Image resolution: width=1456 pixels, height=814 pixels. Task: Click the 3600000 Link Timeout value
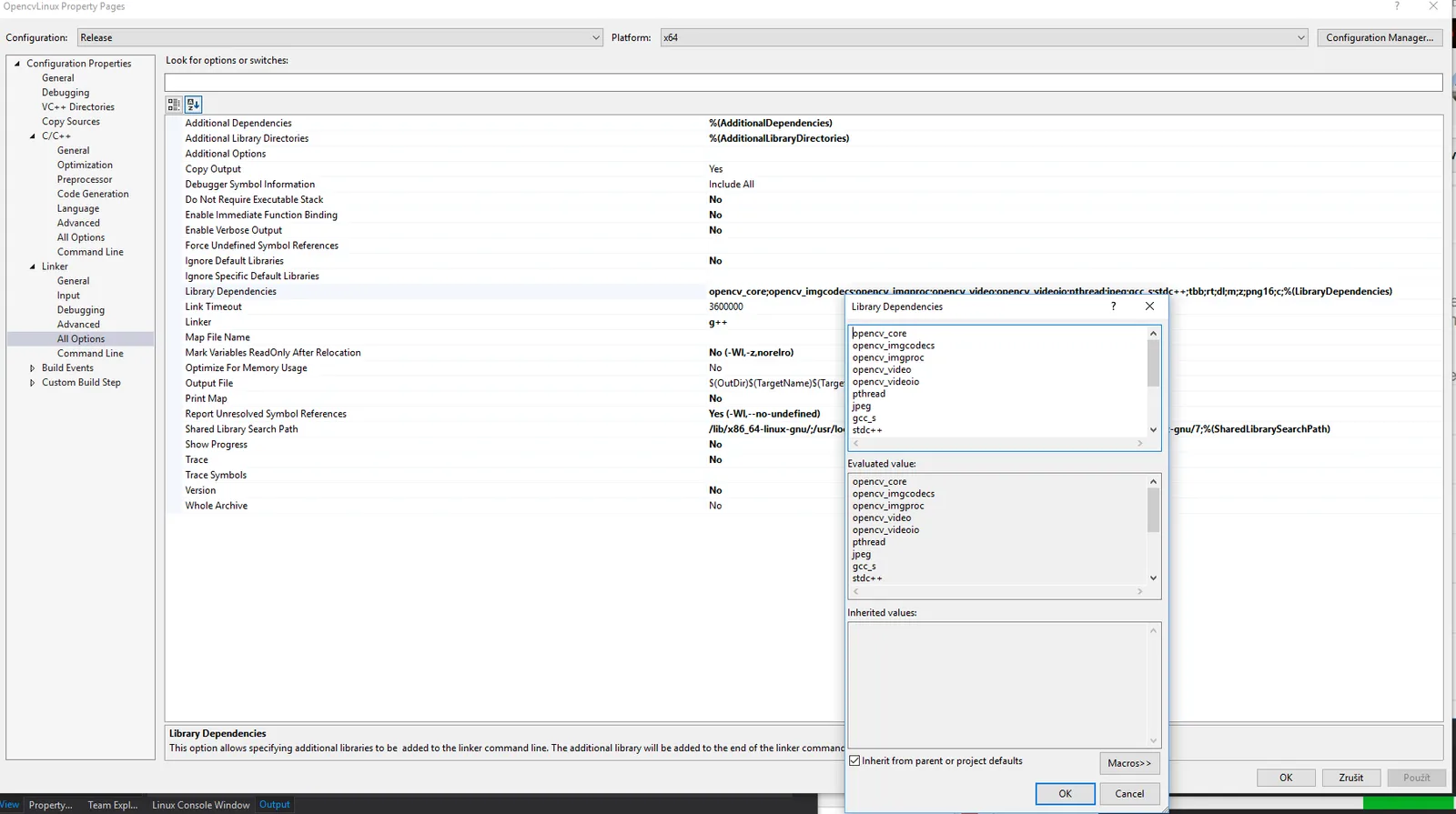pyautogui.click(x=726, y=307)
